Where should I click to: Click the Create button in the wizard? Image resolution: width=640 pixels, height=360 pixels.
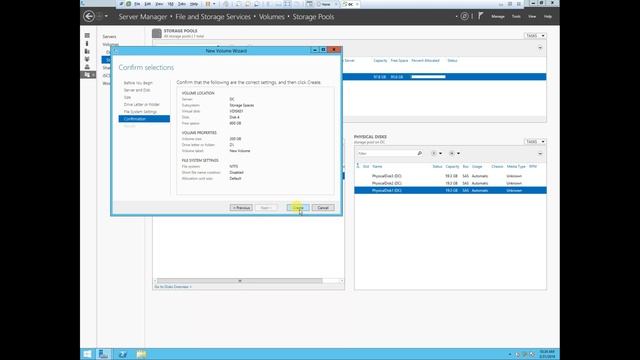298,208
